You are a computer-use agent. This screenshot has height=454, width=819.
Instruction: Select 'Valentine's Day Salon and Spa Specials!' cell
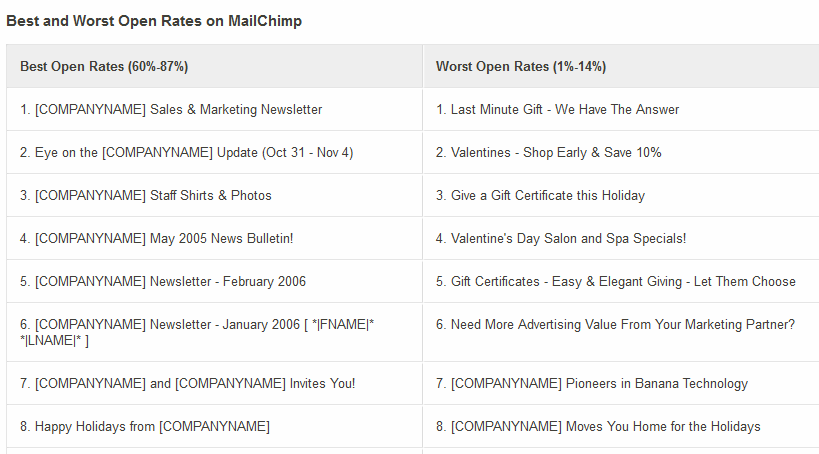coord(621,238)
